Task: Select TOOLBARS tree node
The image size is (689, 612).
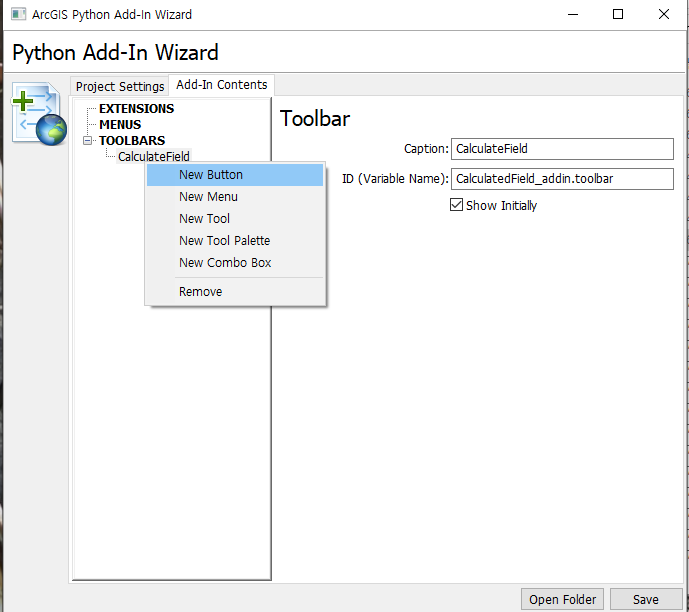Action: 132,141
